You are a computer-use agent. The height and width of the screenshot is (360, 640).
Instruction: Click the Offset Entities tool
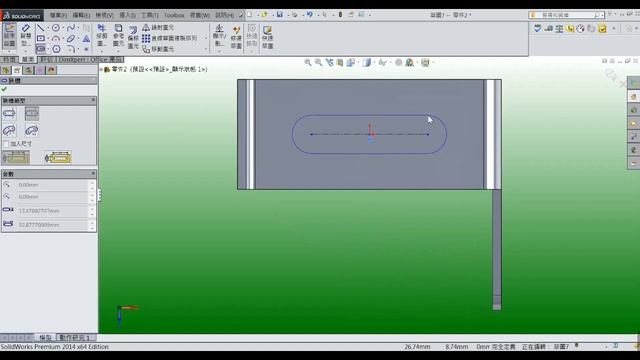(133, 37)
